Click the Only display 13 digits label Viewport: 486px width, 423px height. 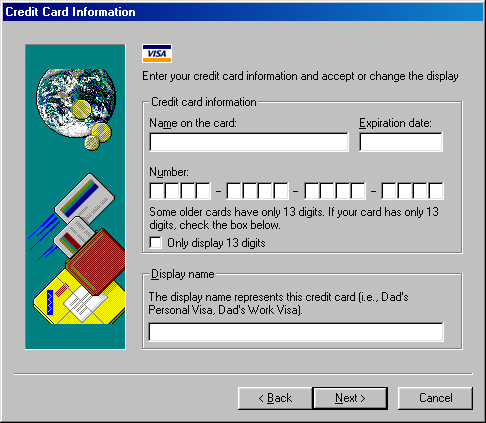pos(216,243)
